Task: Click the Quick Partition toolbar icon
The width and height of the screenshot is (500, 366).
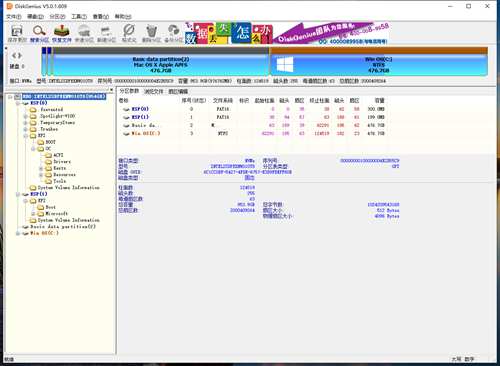Action: click(x=84, y=34)
